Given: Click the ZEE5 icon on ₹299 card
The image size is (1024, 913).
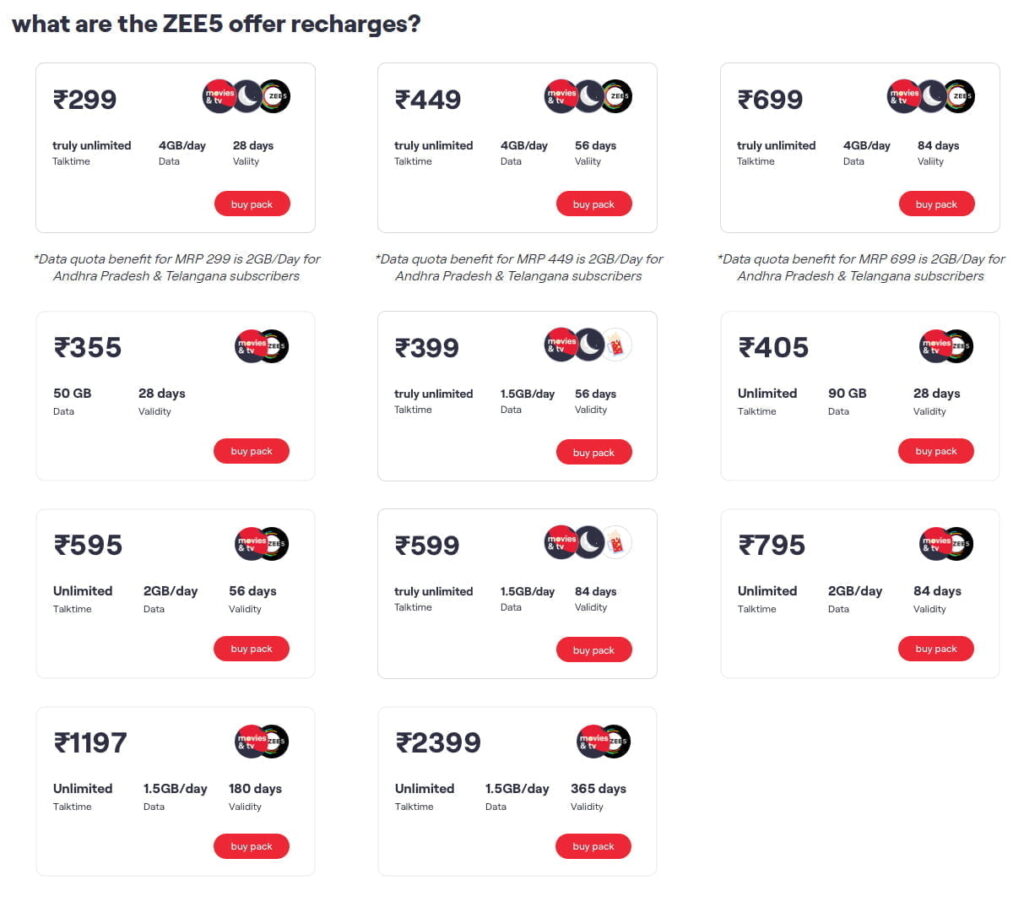Looking at the screenshot, I should tap(274, 97).
